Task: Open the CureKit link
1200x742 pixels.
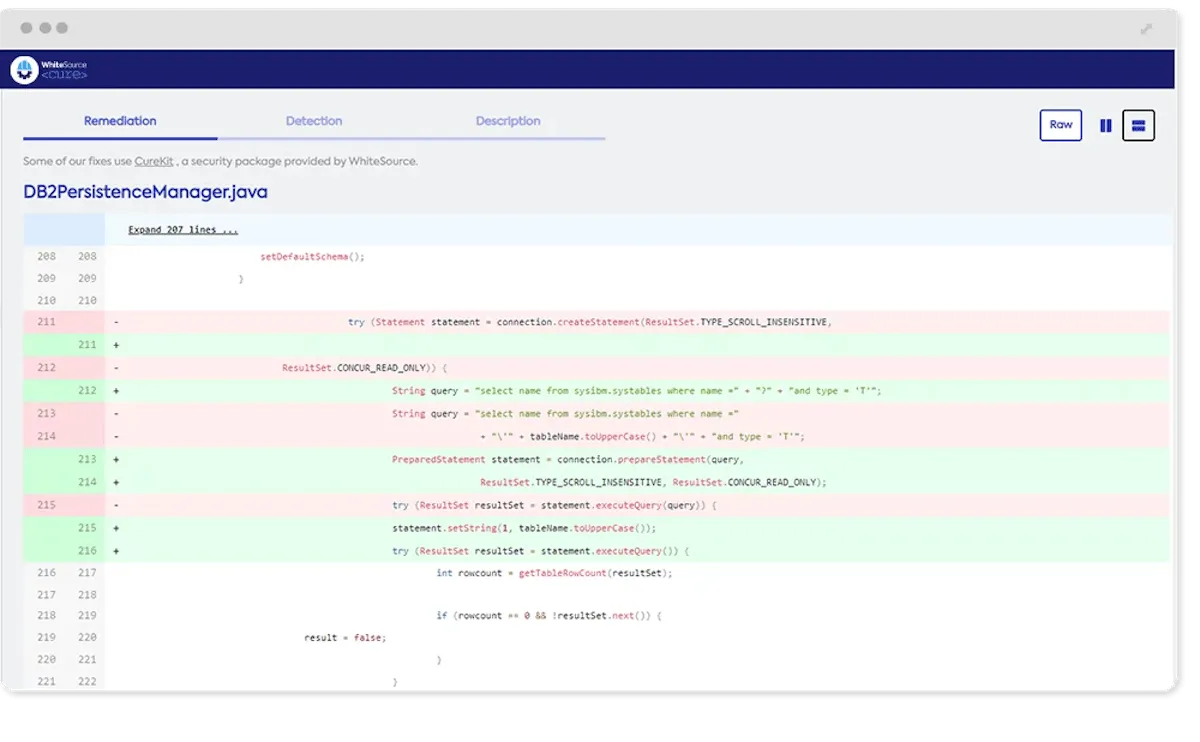Action: (x=154, y=161)
